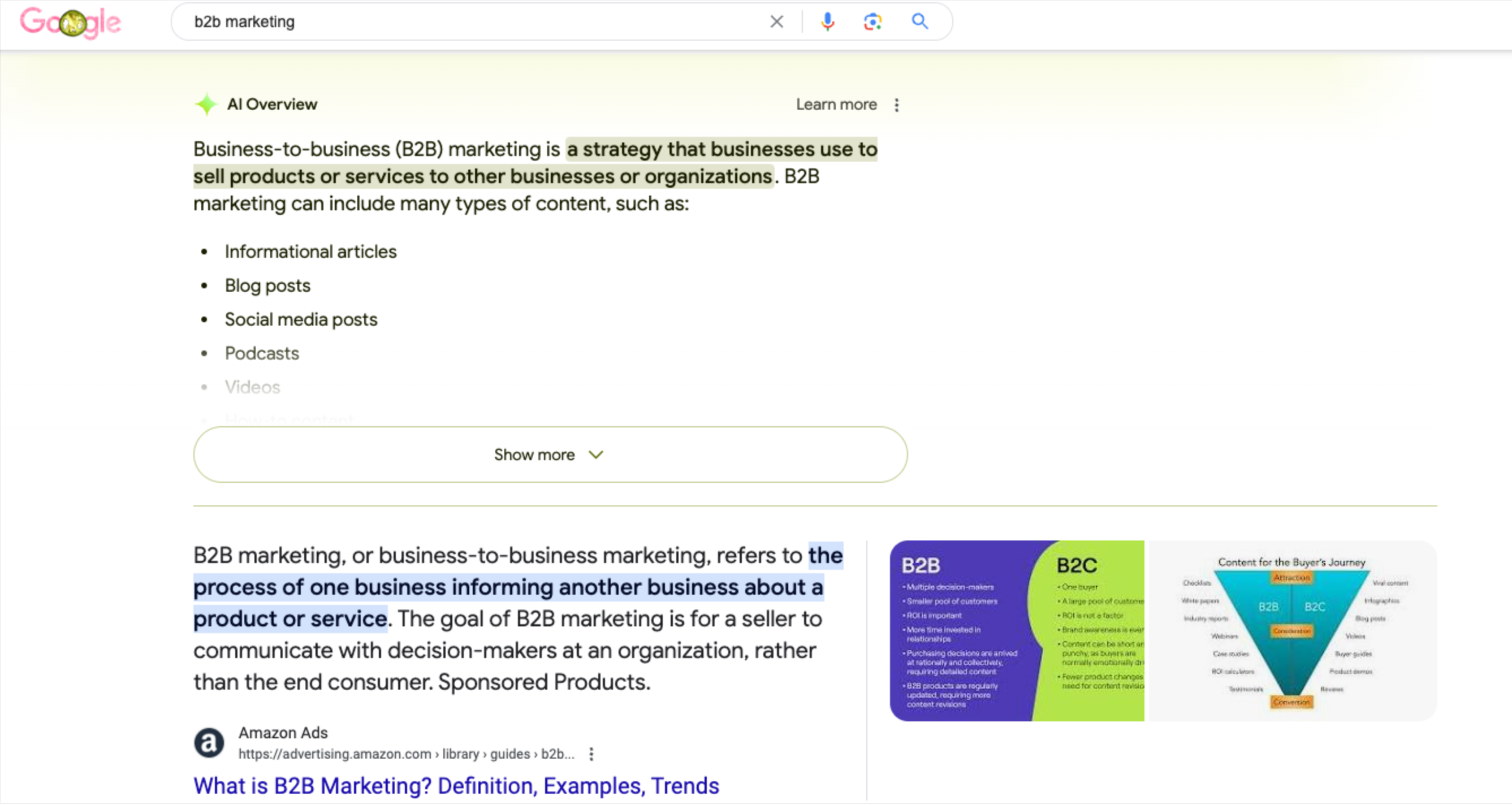Open What is B2B Marketing result
1512x805 pixels.
pos(456,786)
